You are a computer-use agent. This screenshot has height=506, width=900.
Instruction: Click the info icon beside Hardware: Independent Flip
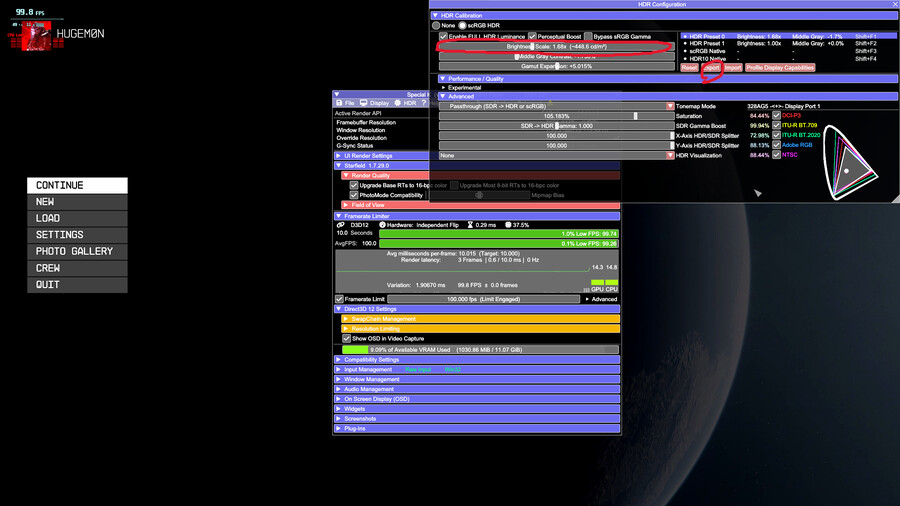point(382,225)
